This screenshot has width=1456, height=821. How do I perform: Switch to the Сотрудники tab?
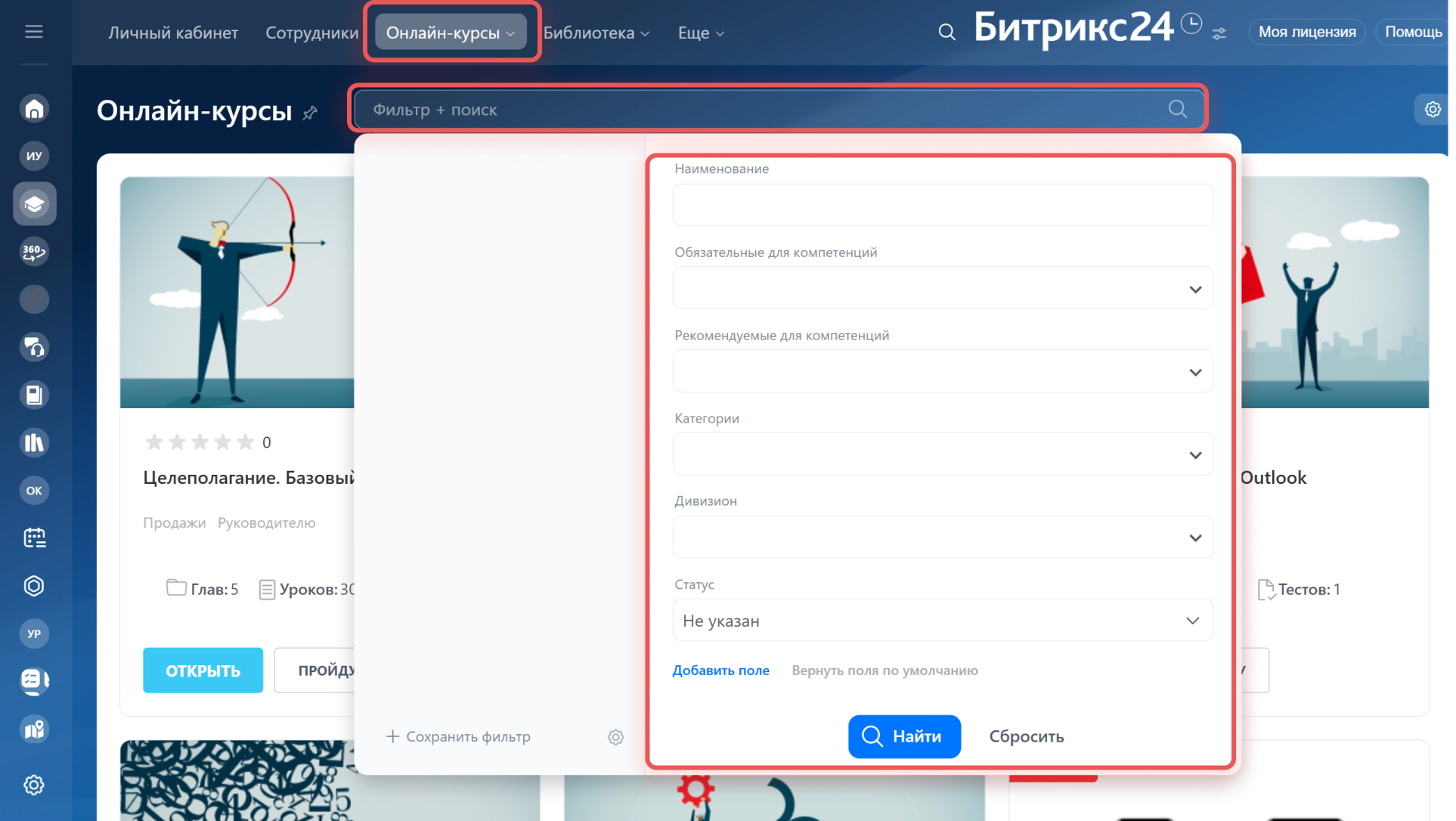pos(311,33)
